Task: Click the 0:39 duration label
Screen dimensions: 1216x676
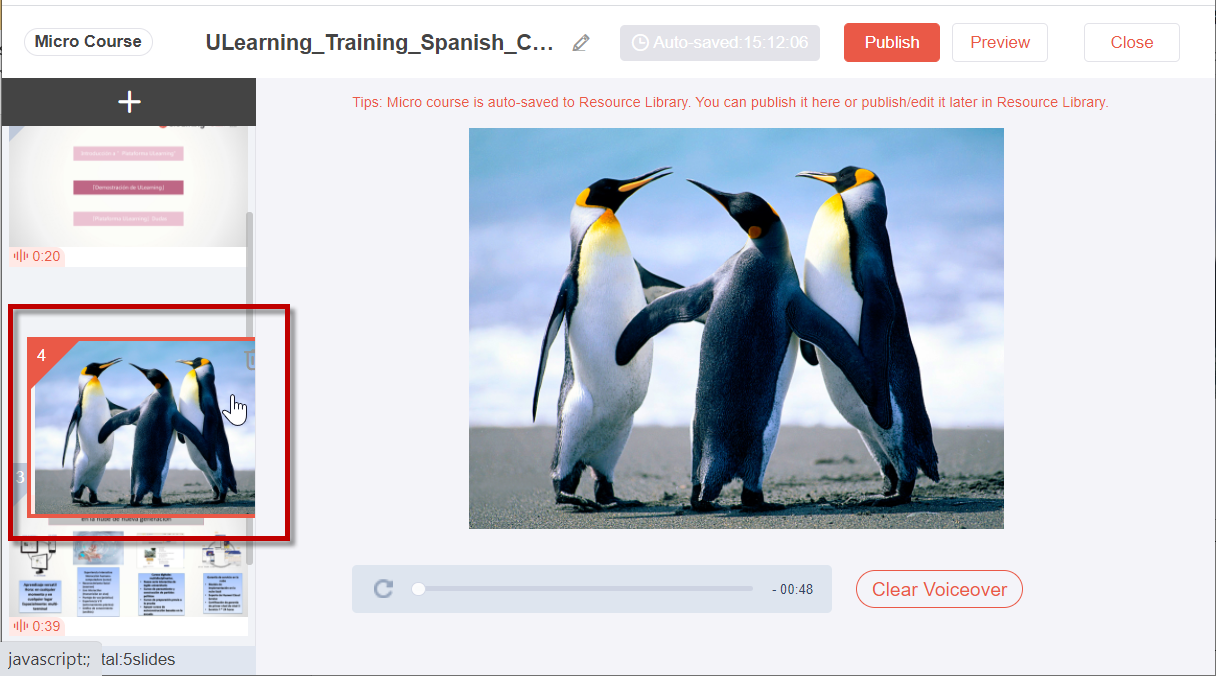Action: point(47,626)
